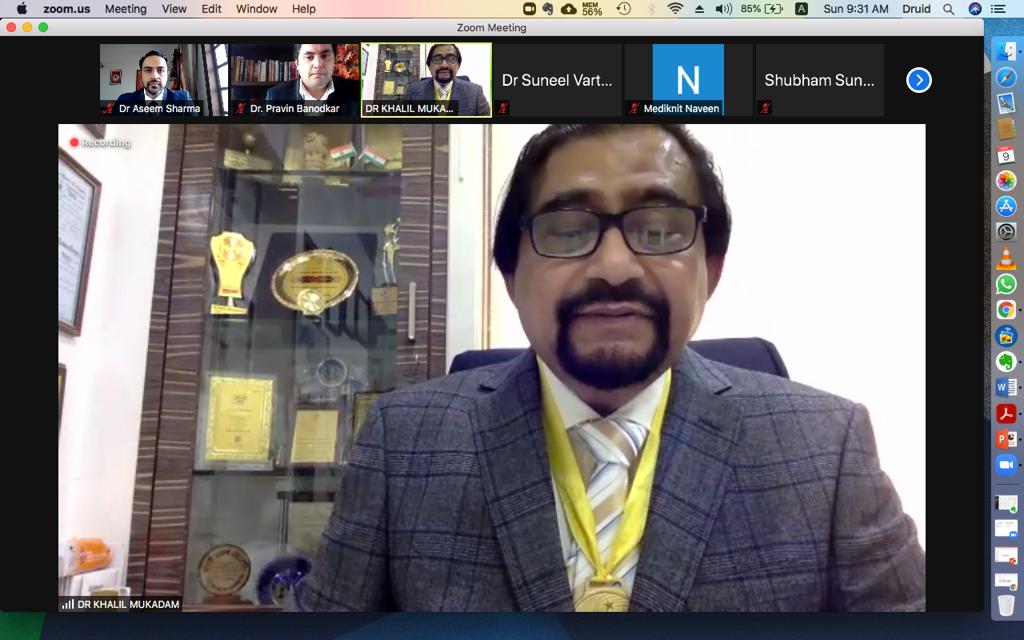Image resolution: width=1024 pixels, height=640 pixels.
Task: Select Mediknit Naveen participant tile
Action: point(688,80)
